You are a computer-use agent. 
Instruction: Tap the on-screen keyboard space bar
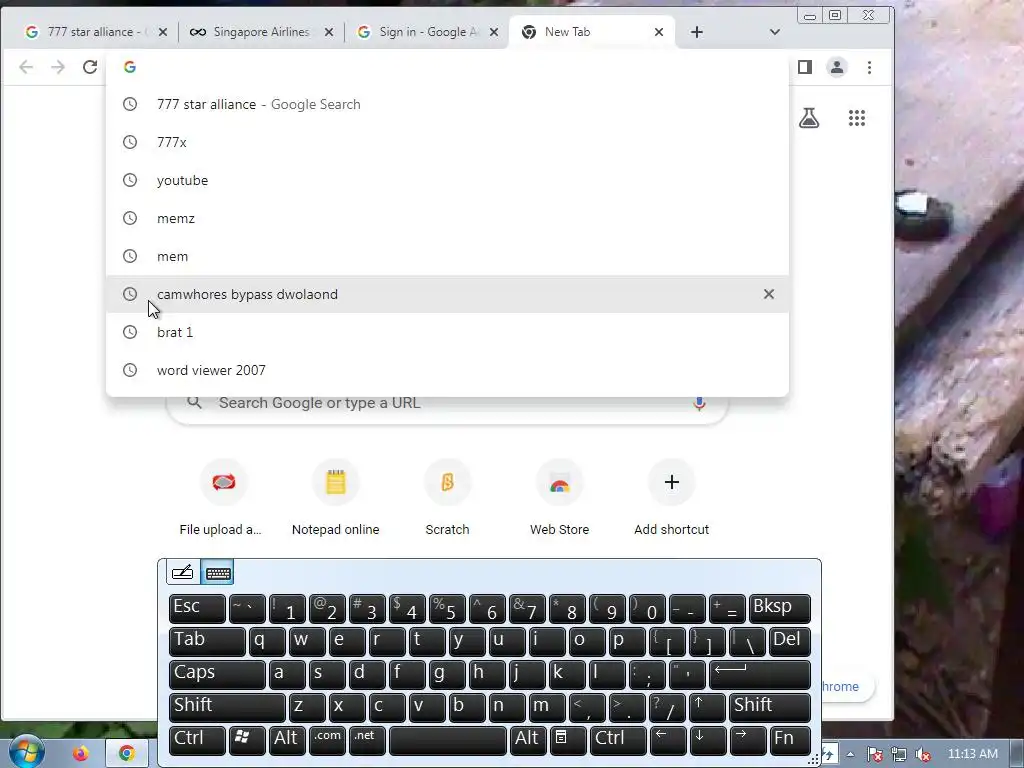[447, 740]
